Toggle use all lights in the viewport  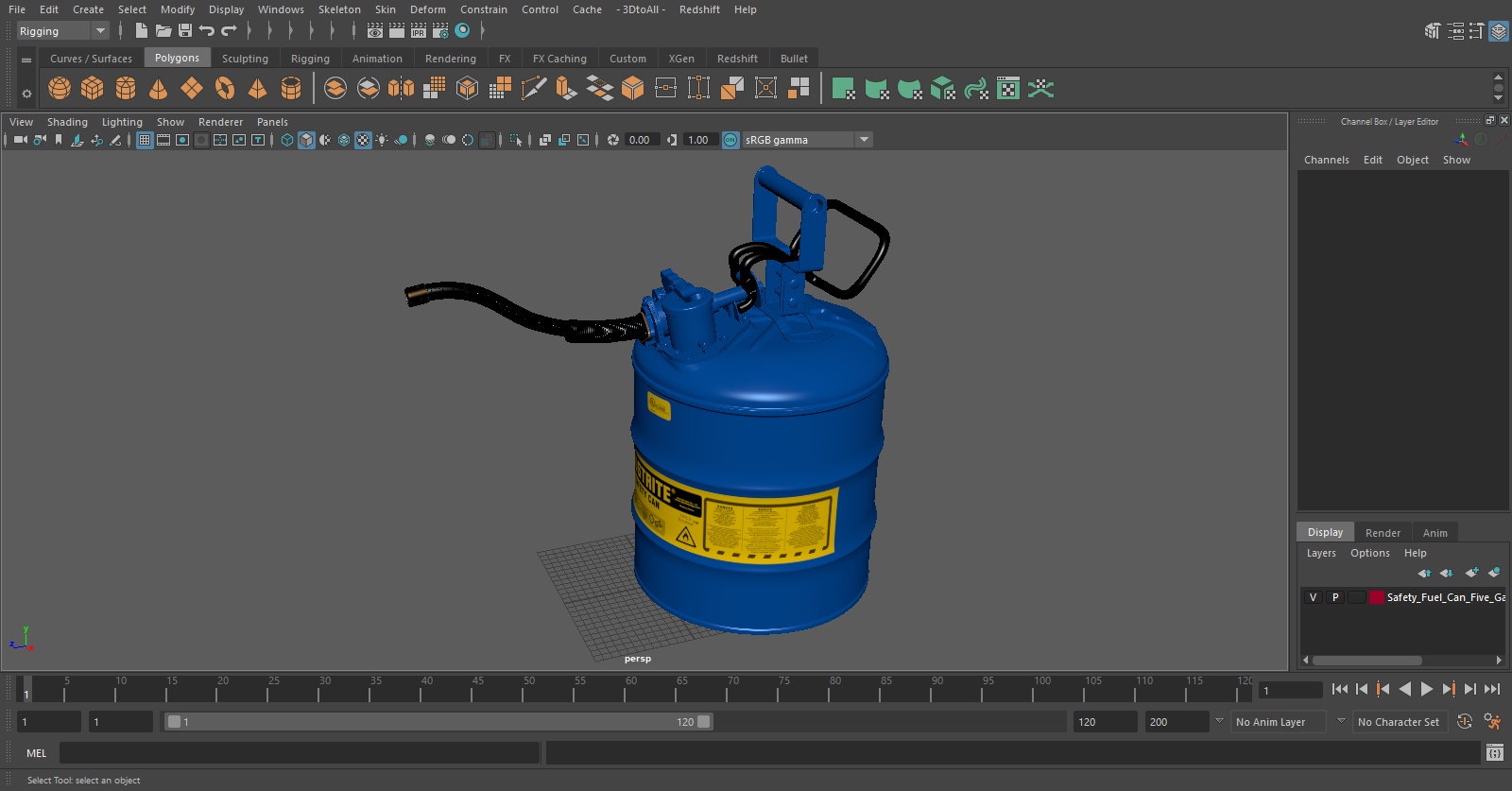coord(382,140)
